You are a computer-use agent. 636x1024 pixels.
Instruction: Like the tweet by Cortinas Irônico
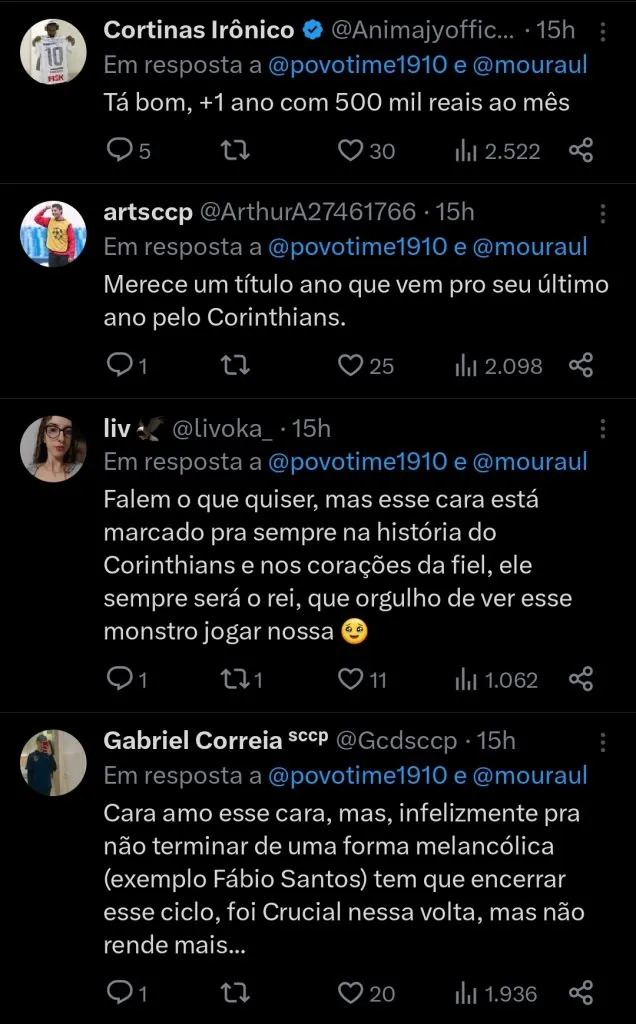(x=349, y=151)
